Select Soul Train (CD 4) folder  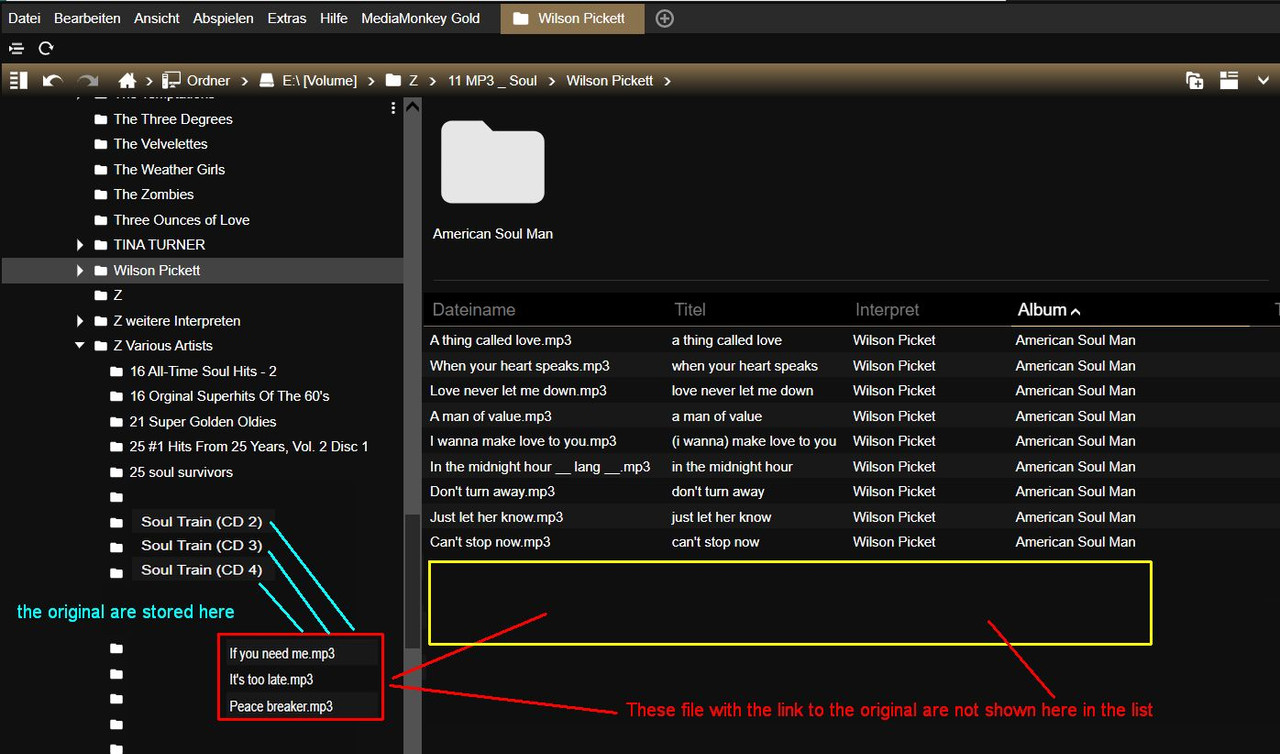(x=201, y=570)
